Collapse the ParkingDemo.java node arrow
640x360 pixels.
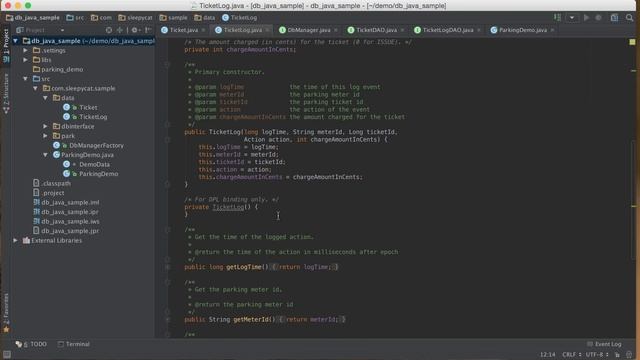point(45,155)
